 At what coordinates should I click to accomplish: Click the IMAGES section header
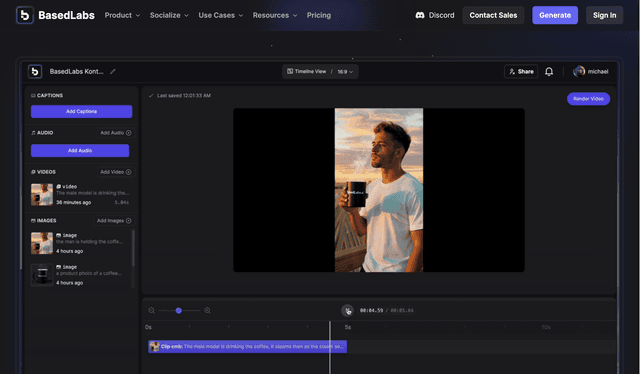[x=44, y=220]
